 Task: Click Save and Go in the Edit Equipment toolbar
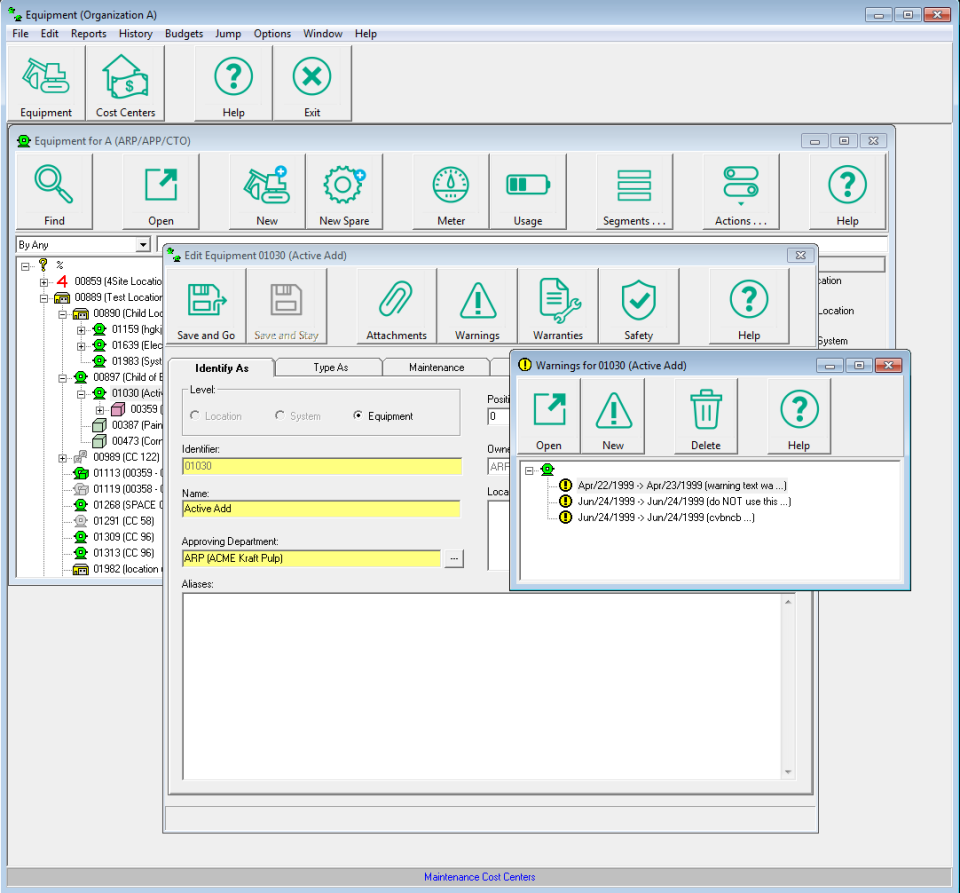click(x=205, y=306)
